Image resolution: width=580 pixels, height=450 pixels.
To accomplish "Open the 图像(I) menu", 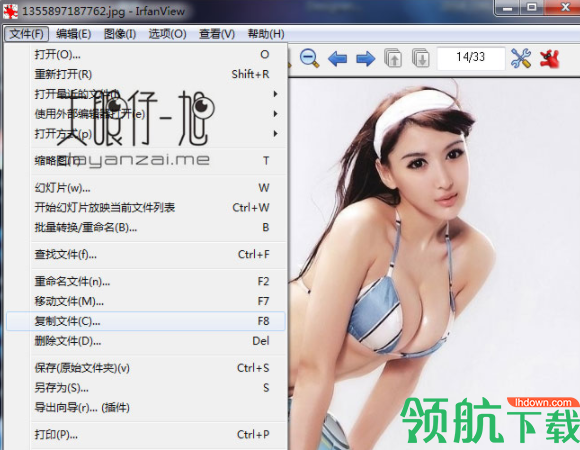I will 120,34.
